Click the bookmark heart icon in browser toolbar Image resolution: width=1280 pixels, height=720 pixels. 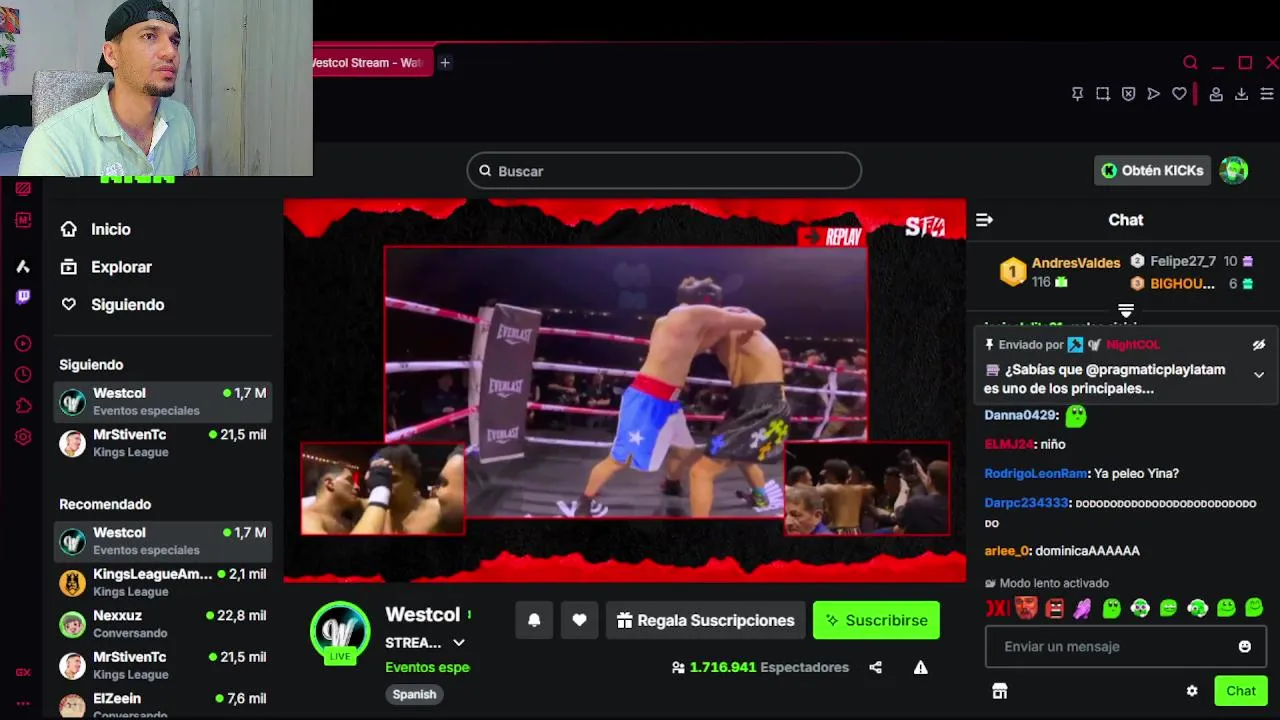[x=1179, y=94]
